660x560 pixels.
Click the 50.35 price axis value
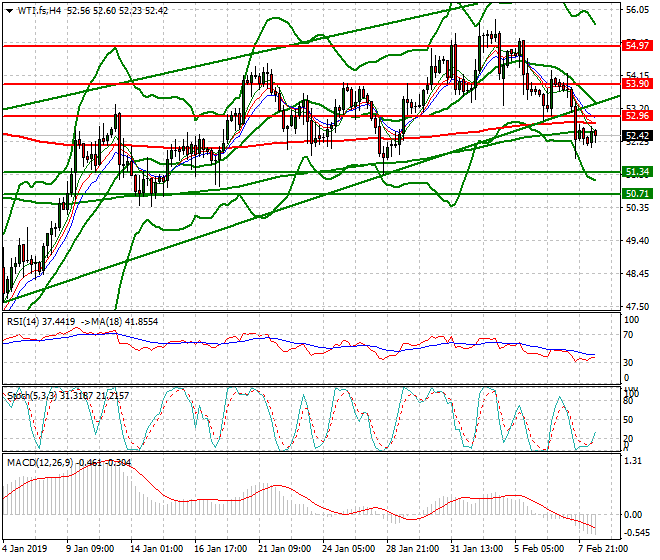tap(637, 208)
